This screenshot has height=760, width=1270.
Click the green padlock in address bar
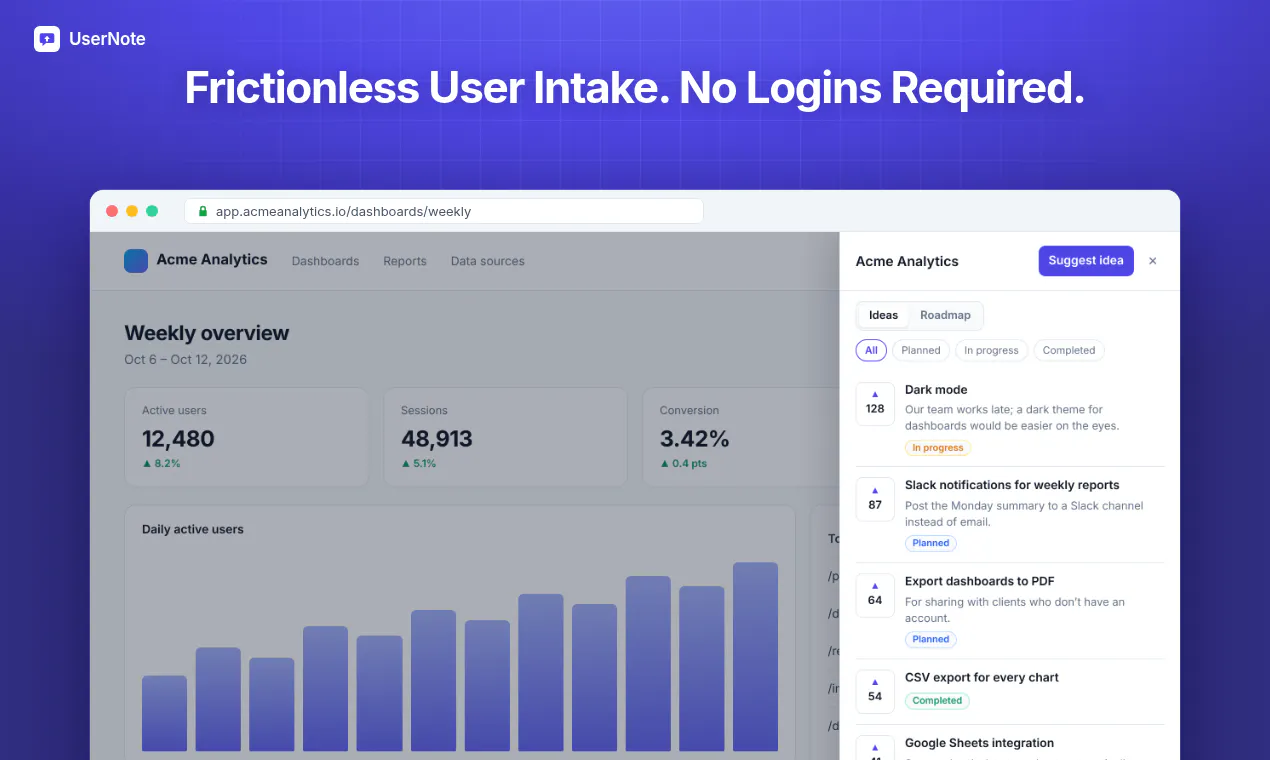tap(203, 211)
